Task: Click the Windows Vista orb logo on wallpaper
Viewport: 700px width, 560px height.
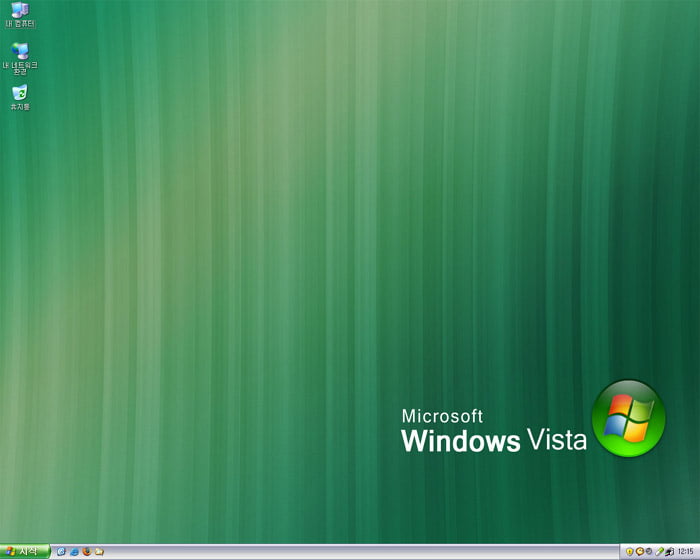Action: pyautogui.click(x=628, y=419)
